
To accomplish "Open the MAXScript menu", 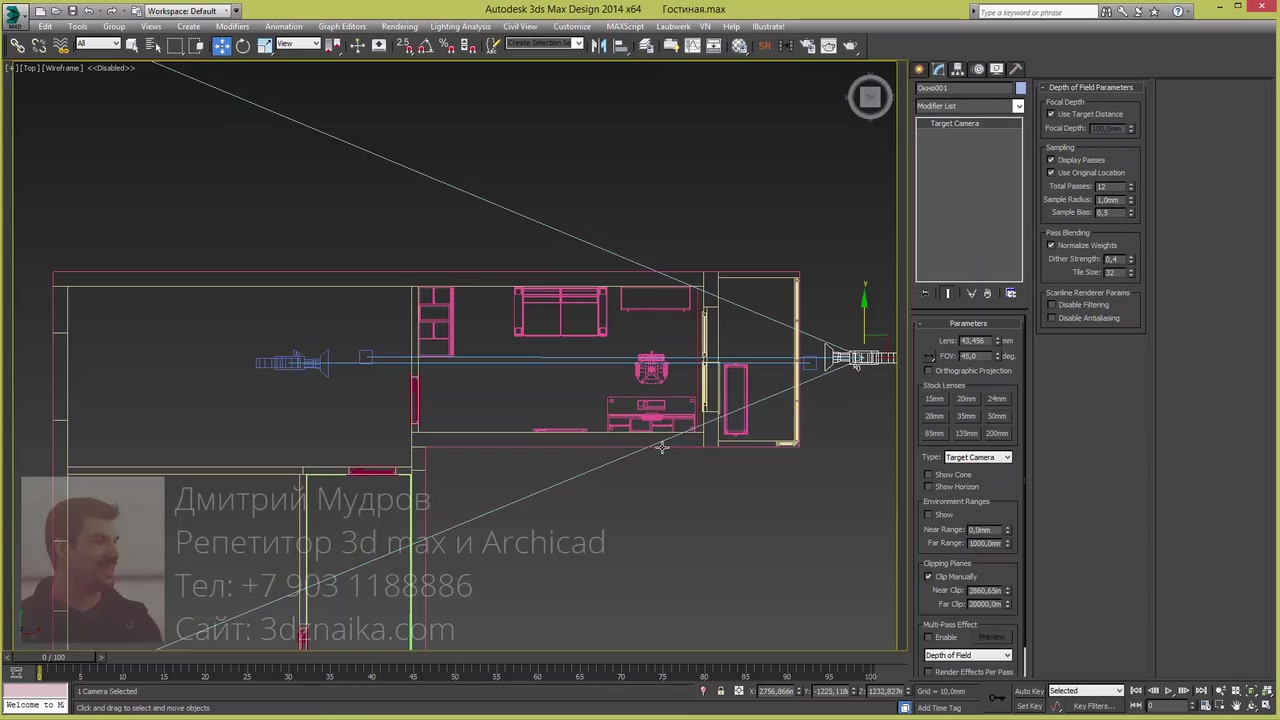I will click(x=625, y=27).
